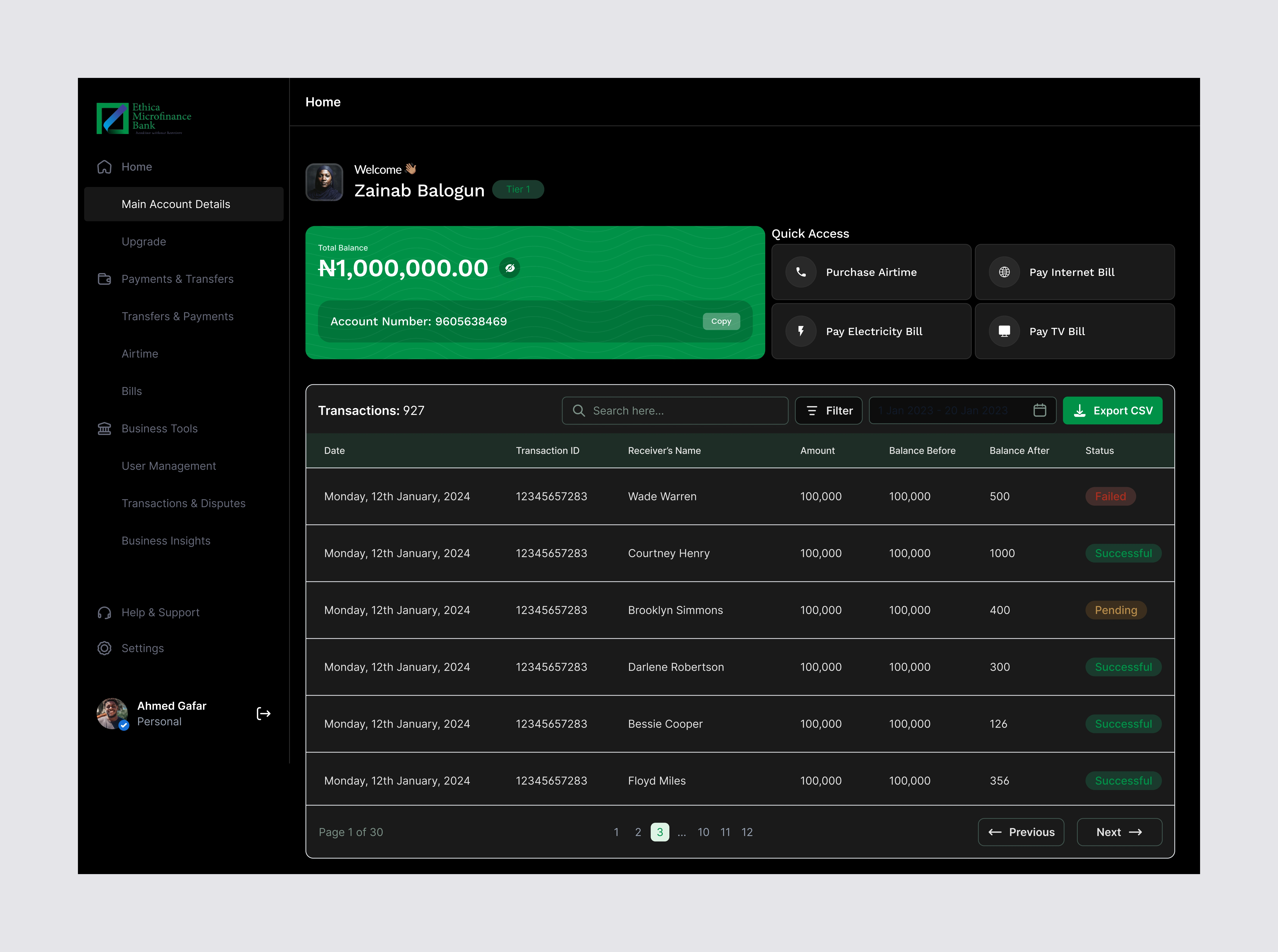Screen dimensions: 1278x952
Task: Click the TV icon for Pay TV Bill
Action: (1004, 331)
